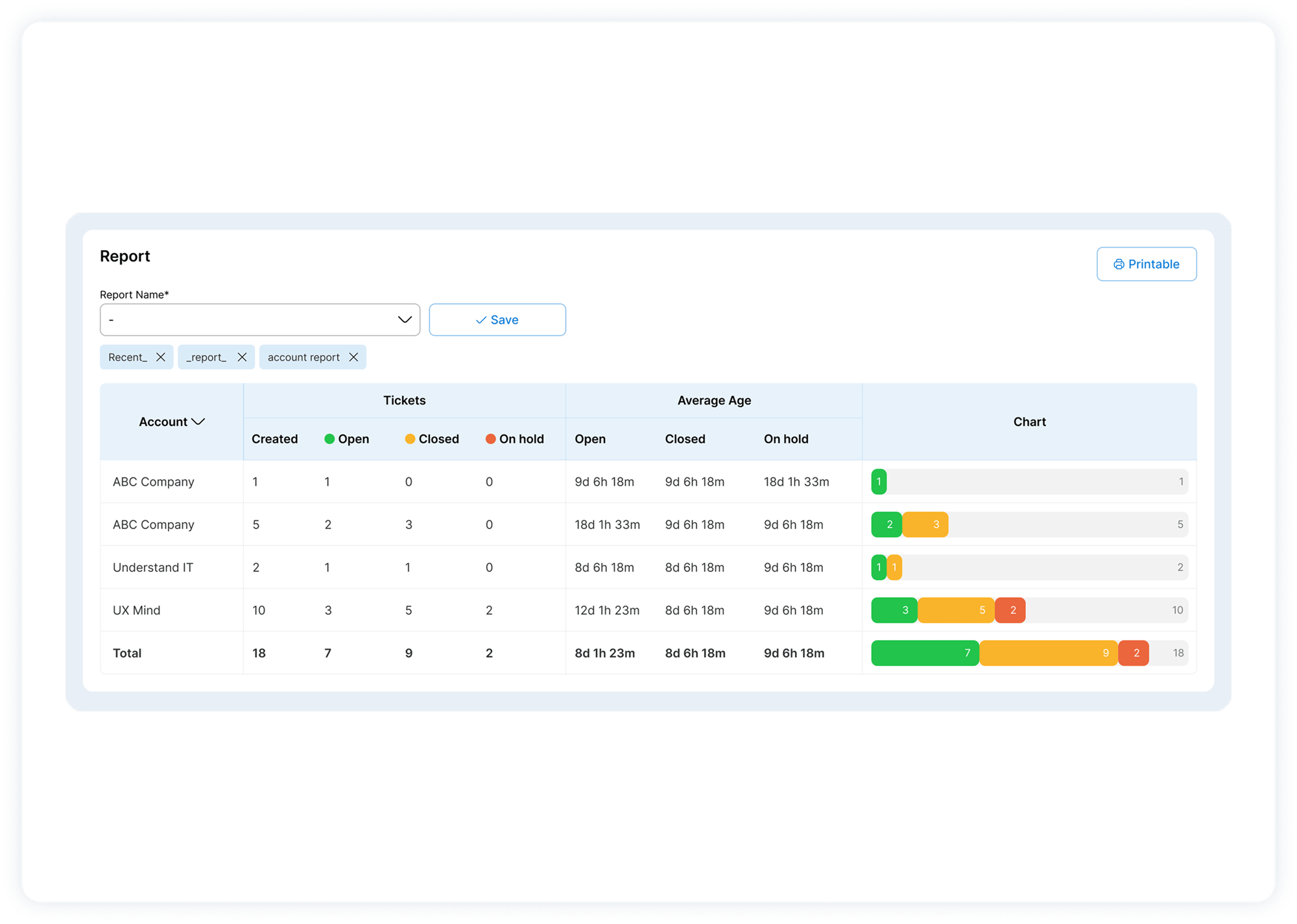Click the printer icon in Printable button

[x=1119, y=264]
